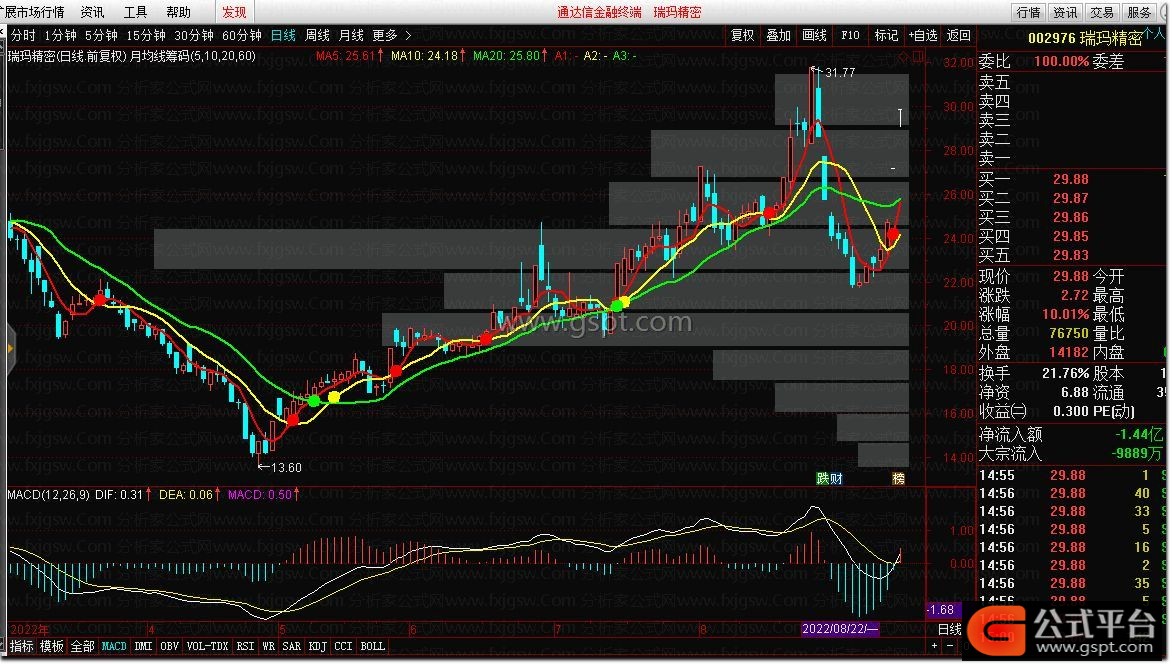Add stock via +自选 button
Viewport: 1172px width, 664px height.
[923, 35]
